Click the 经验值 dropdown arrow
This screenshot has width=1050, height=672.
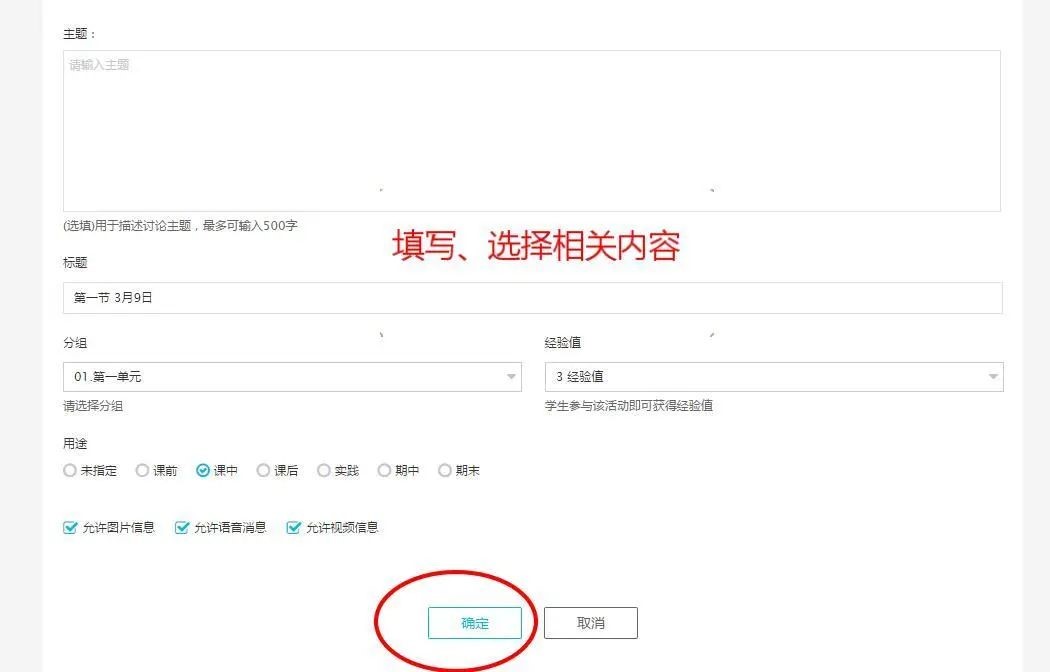(x=993, y=377)
